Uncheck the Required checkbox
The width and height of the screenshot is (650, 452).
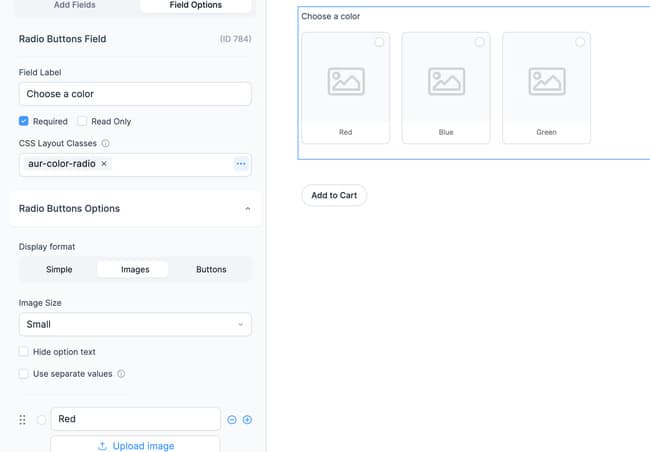coord(24,121)
